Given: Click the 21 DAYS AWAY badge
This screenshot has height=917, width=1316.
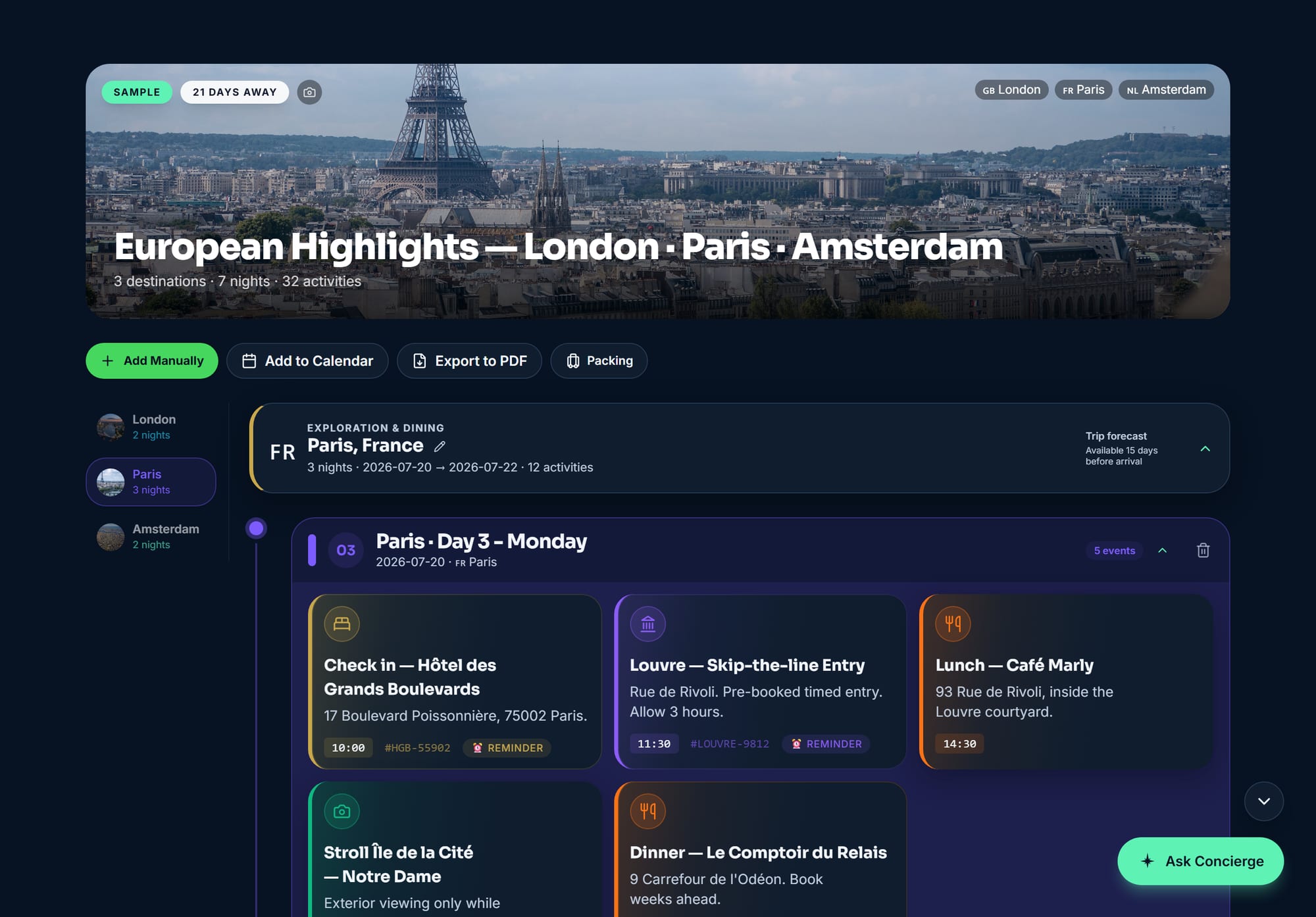Looking at the screenshot, I should pyautogui.click(x=234, y=92).
